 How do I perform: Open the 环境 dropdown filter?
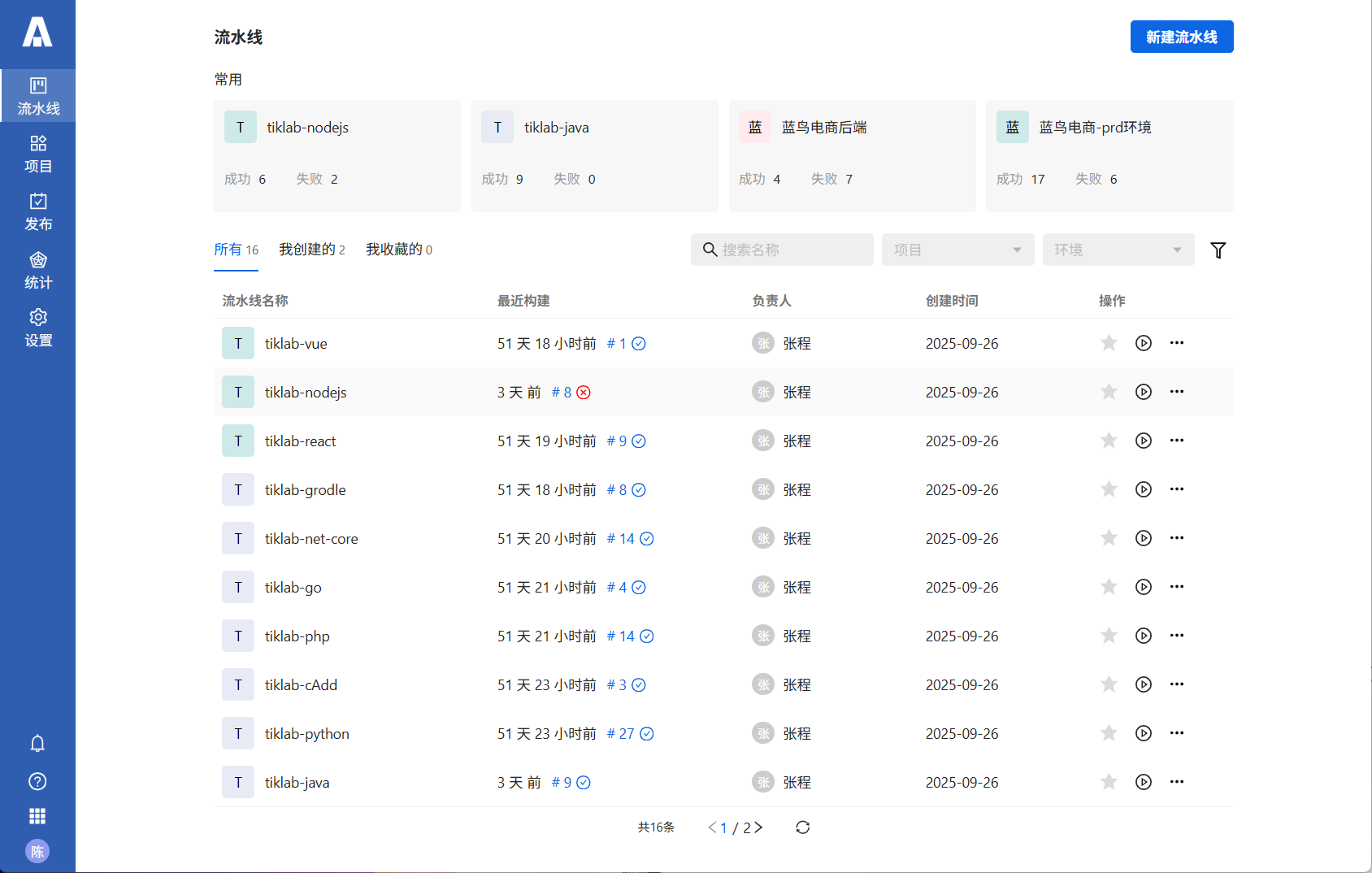tap(1118, 250)
